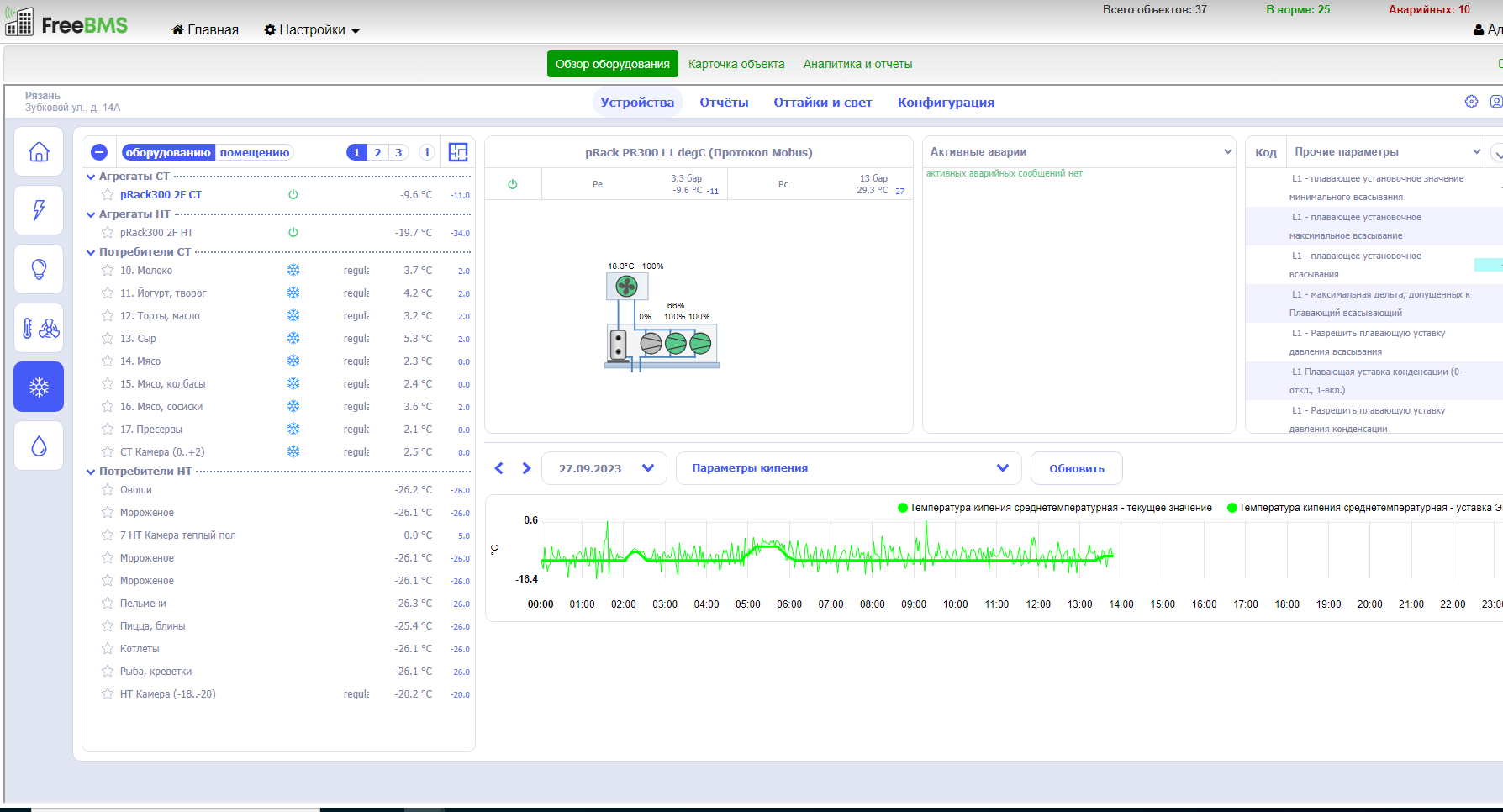Select the lightning electricity sidebar icon
Screen dimensions: 1503x812
coord(39,210)
